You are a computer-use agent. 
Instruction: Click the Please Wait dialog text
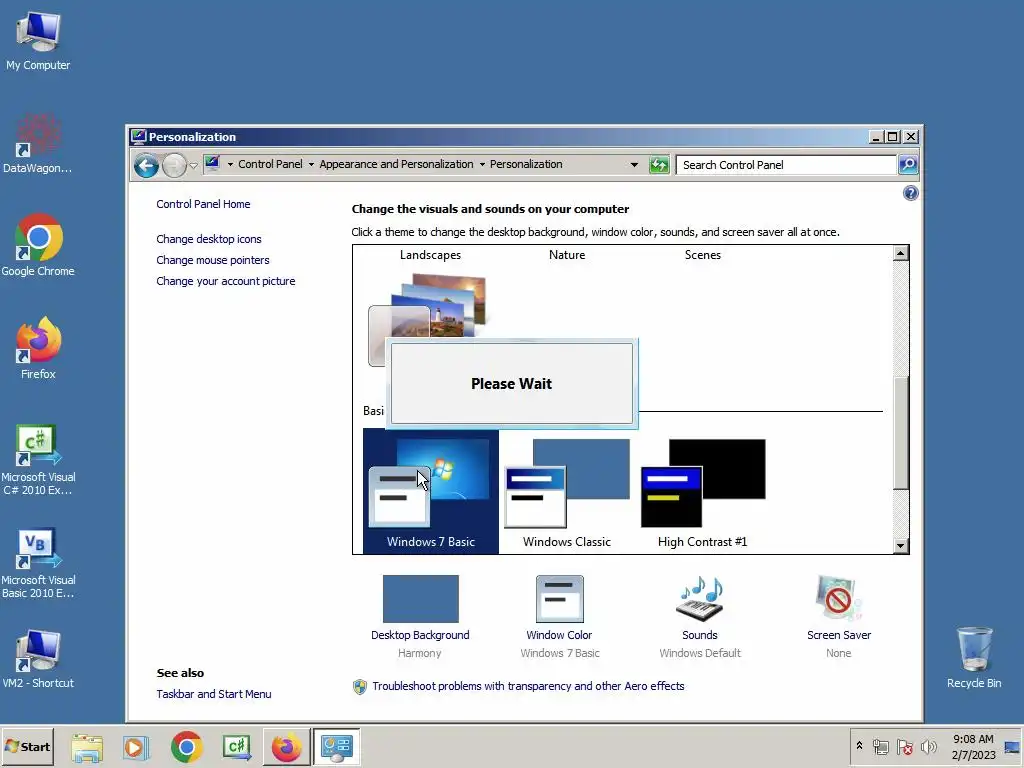(x=511, y=383)
